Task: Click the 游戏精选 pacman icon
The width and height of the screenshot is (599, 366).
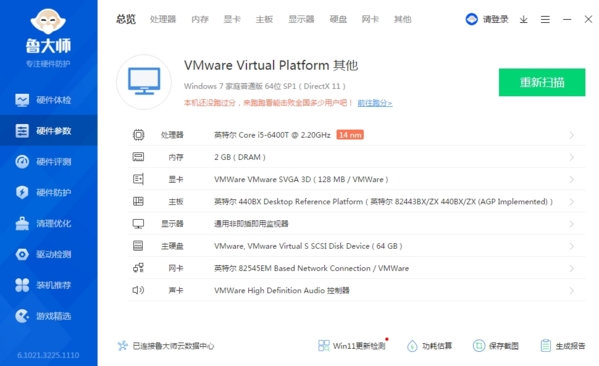Action: pyautogui.click(x=22, y=316)
